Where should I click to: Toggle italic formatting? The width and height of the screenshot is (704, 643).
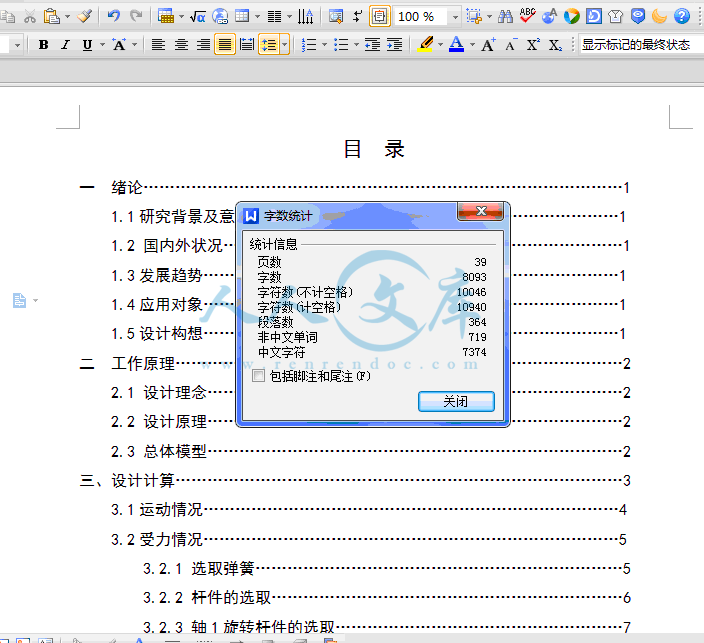tap(65, 45)
